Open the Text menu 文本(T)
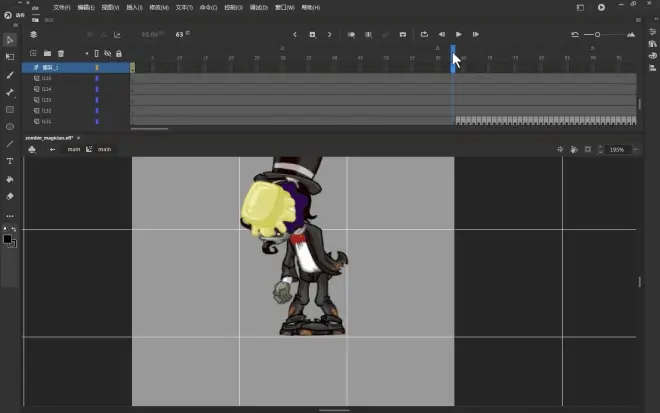This screenshot has height=413, width=660. point(184,8)
